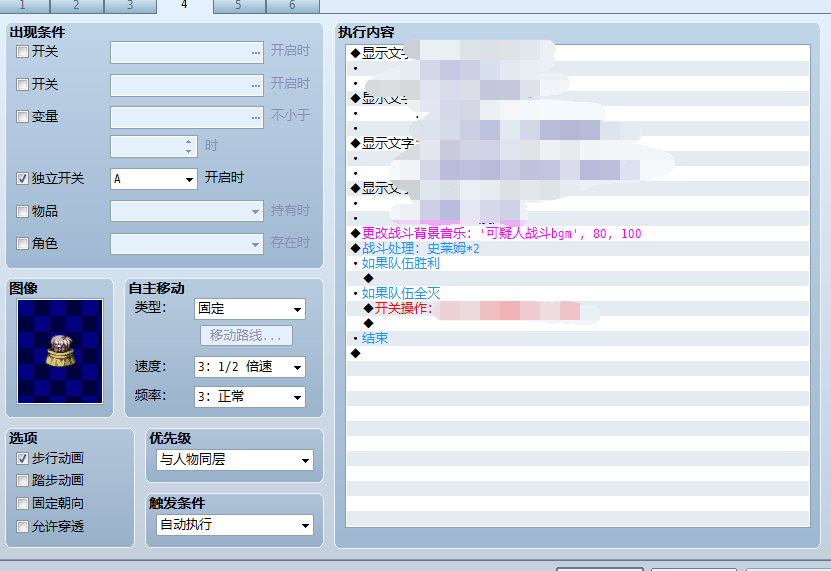Select the 更改战斗背景音乐 command line
This screenshot has height=571, width=831.
pos(578,234)
